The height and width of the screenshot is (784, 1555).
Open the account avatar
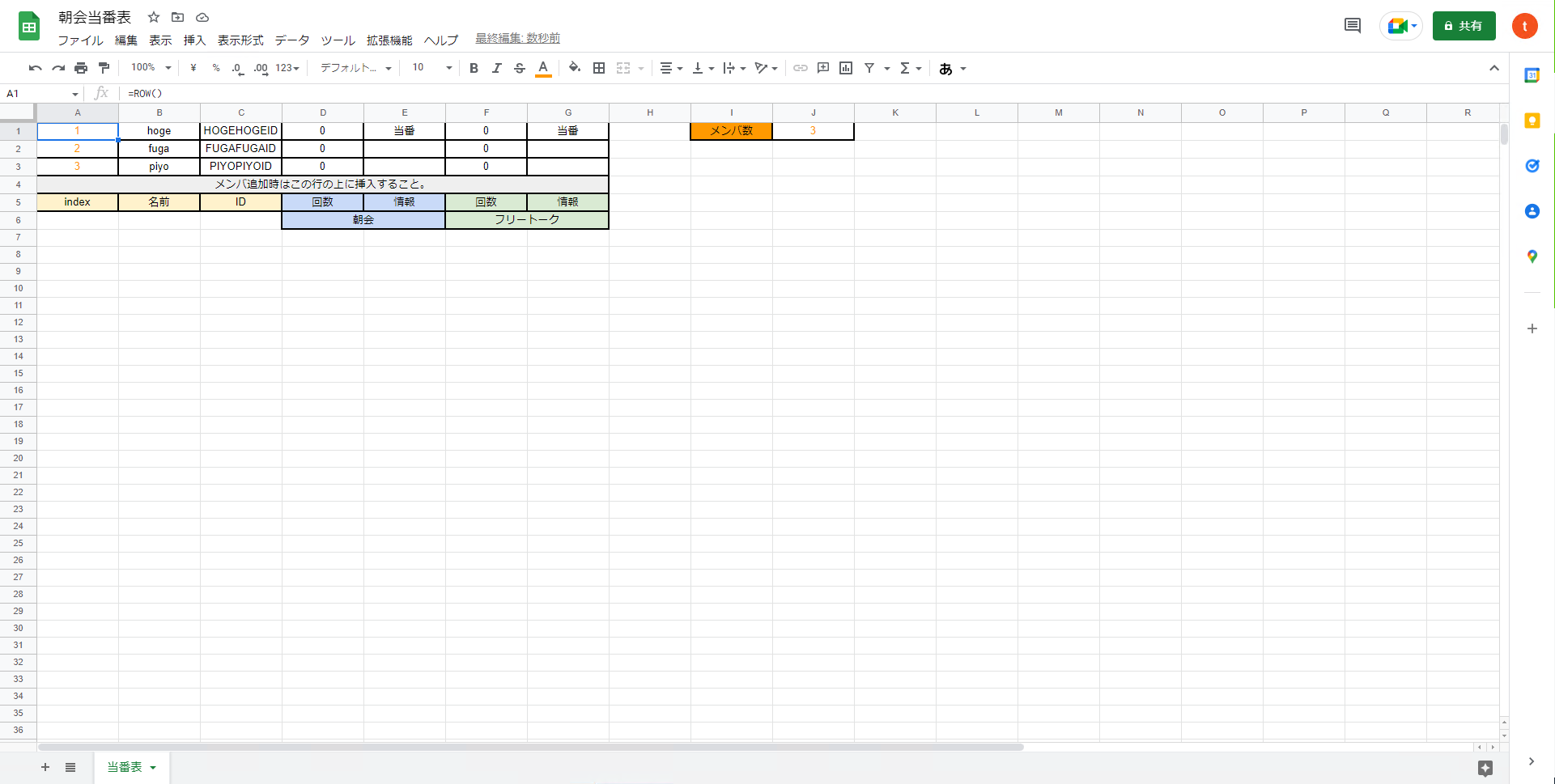click(1525, 26)
